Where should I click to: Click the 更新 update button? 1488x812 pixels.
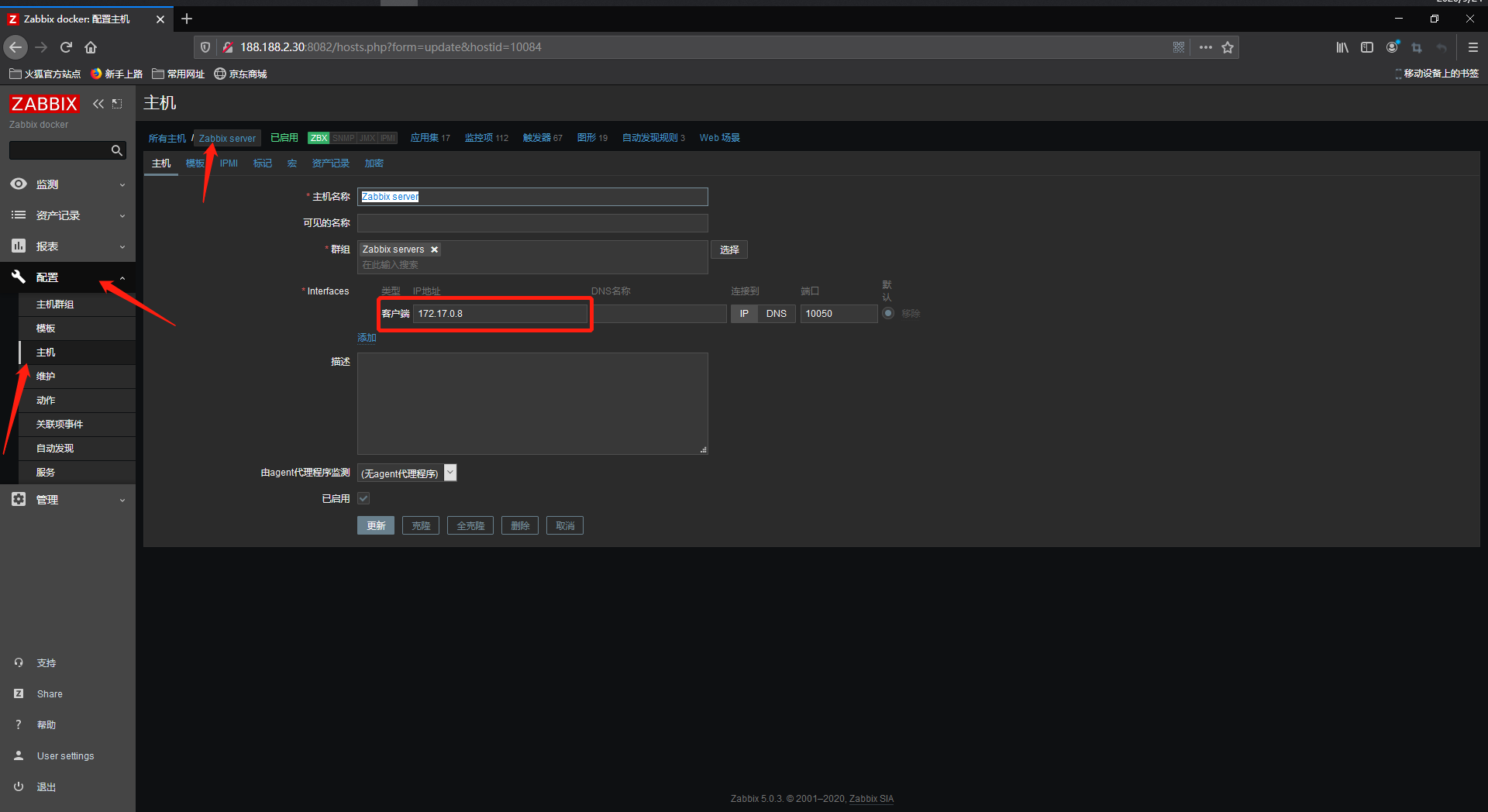click(376, 525)
